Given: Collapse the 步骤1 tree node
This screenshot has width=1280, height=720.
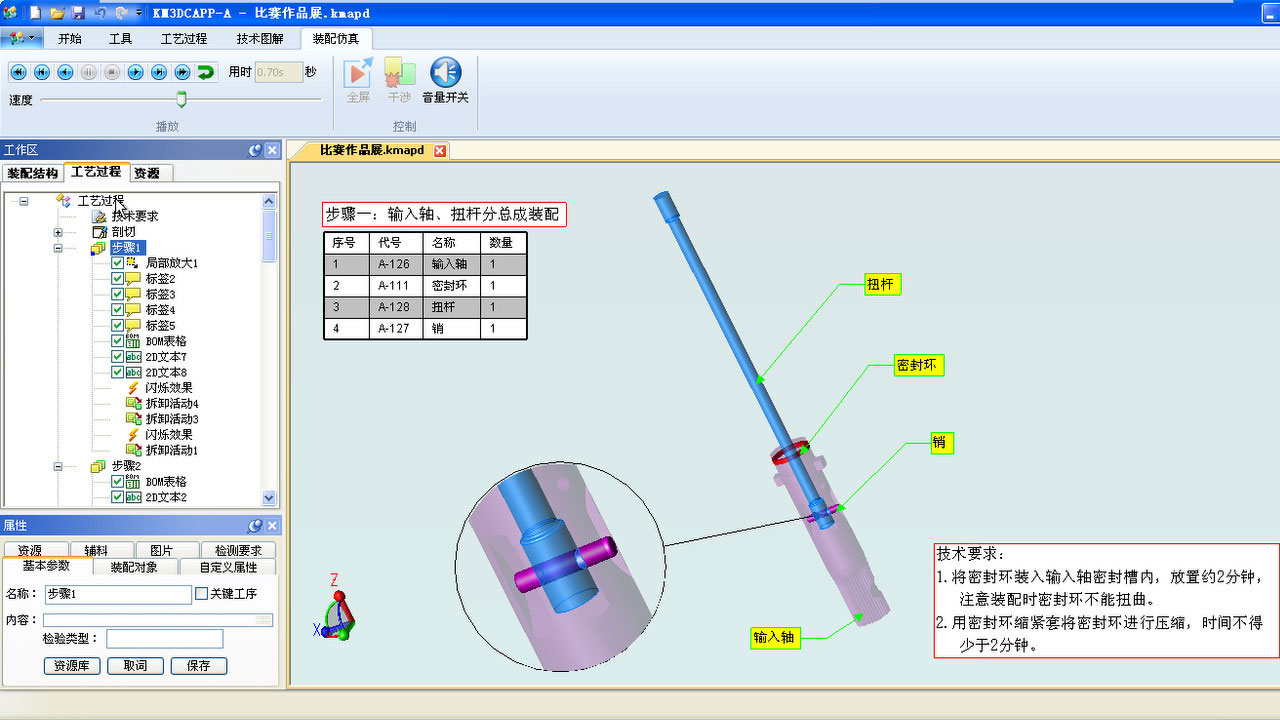Looking at the screenshot, I should point(58,247).
